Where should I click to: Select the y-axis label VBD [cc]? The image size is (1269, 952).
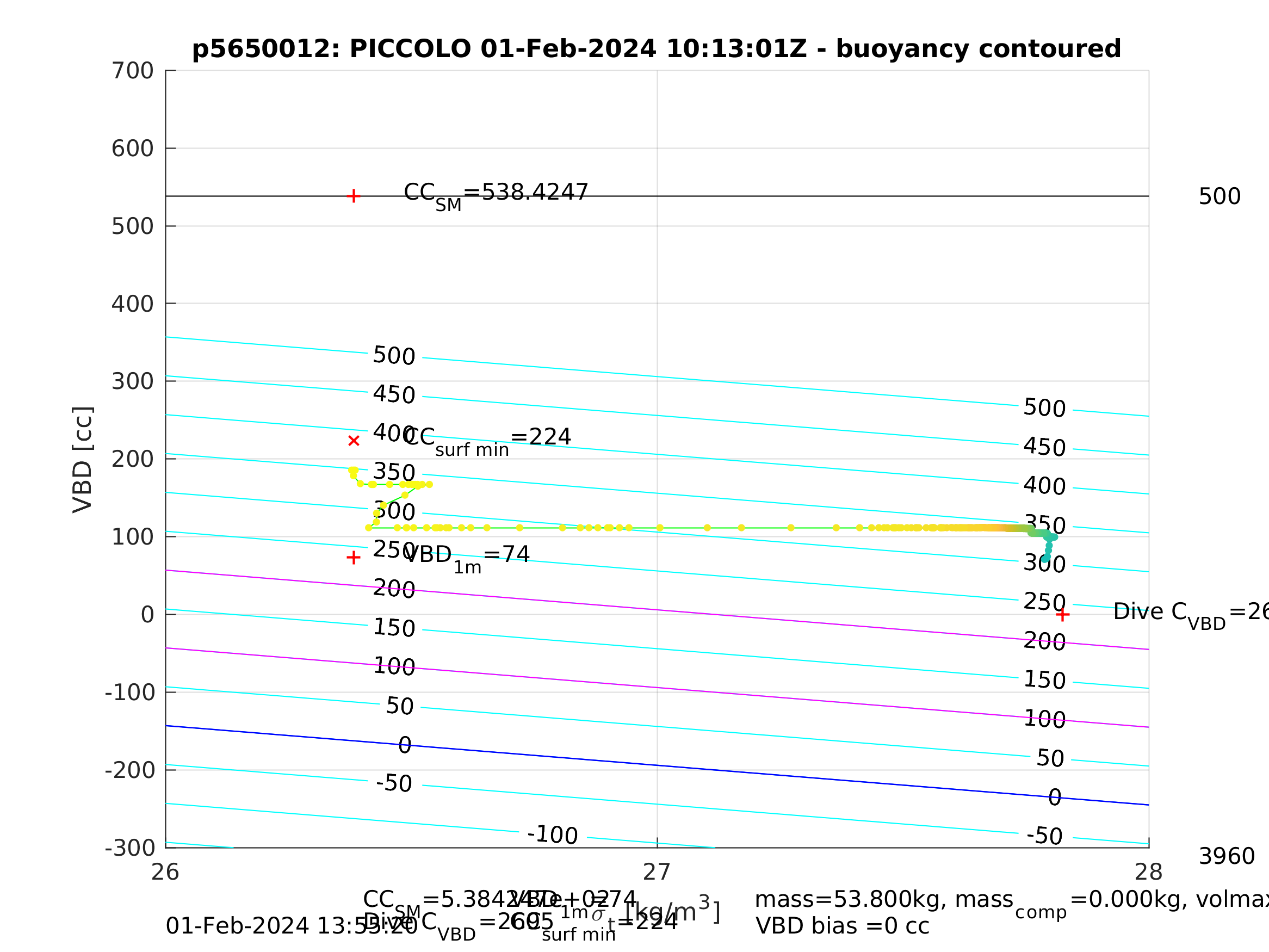point(83,459)
